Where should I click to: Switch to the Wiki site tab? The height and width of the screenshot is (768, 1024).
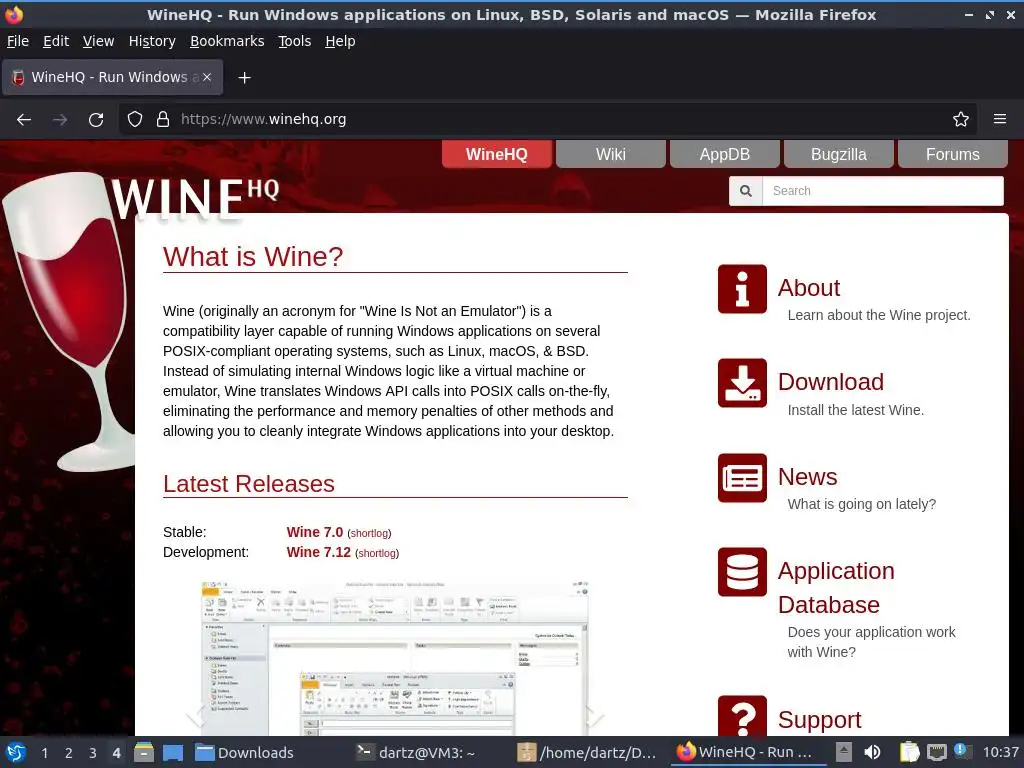611,155
